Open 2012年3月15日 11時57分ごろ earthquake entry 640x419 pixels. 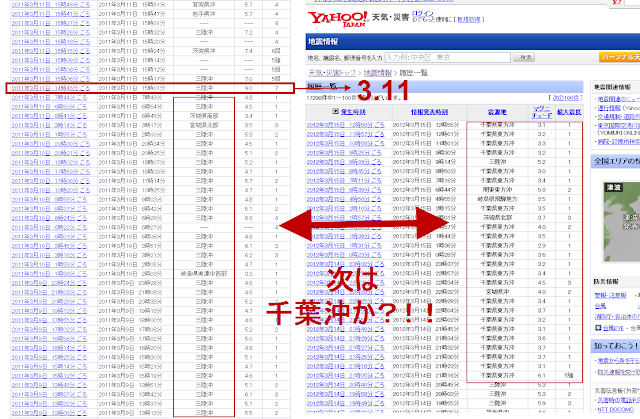point(345,134)
